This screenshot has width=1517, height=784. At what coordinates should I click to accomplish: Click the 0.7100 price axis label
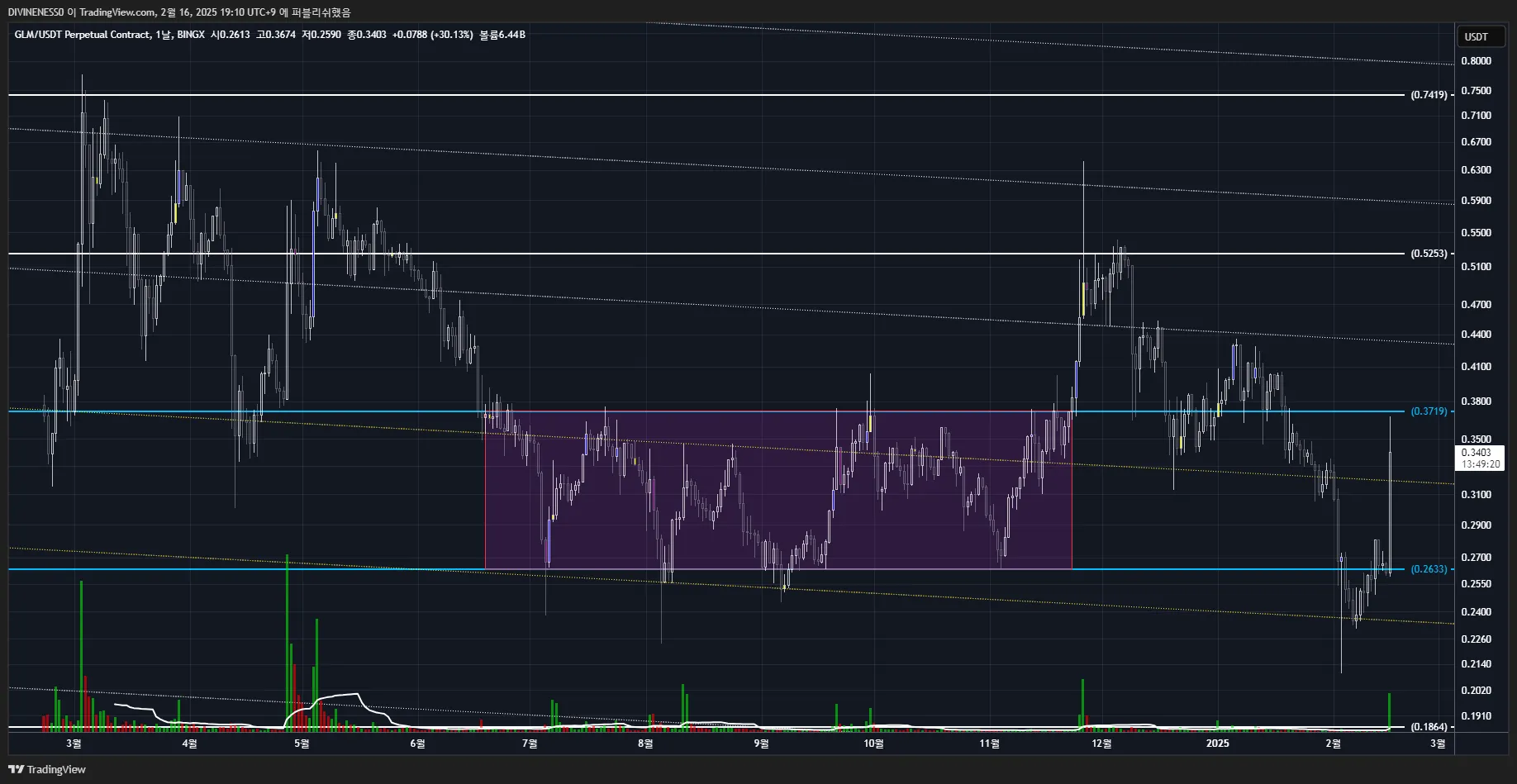(x=1477, y=116)
